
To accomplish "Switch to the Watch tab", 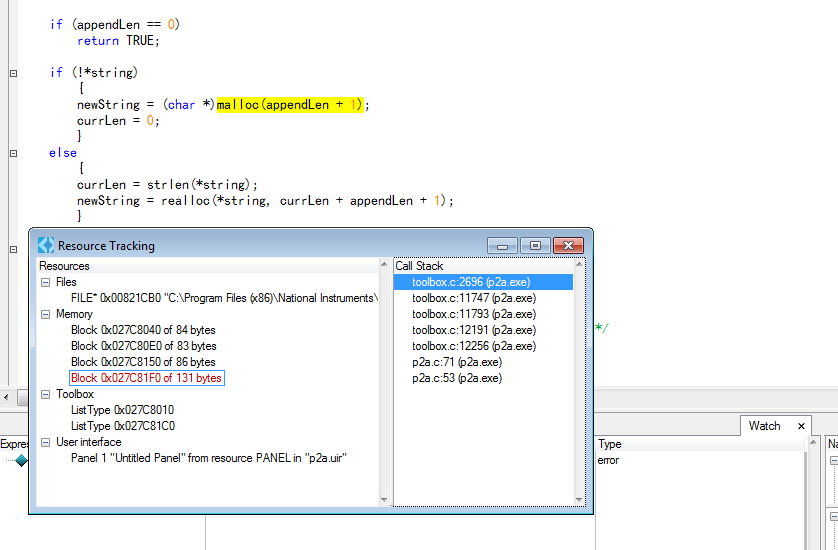I will [764, 426].
